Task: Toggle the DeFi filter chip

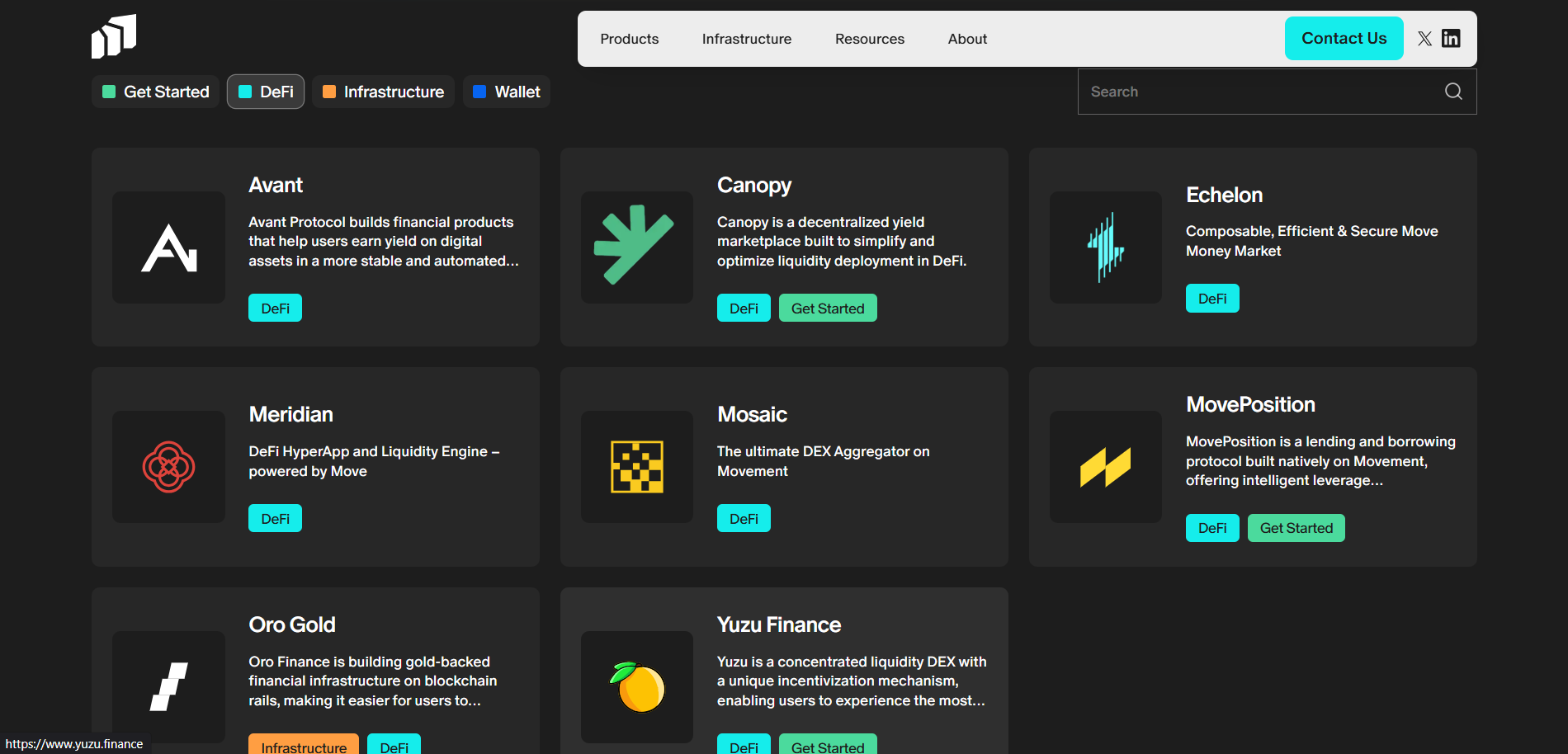Action: pyautogui.click(x=266, y=92)
